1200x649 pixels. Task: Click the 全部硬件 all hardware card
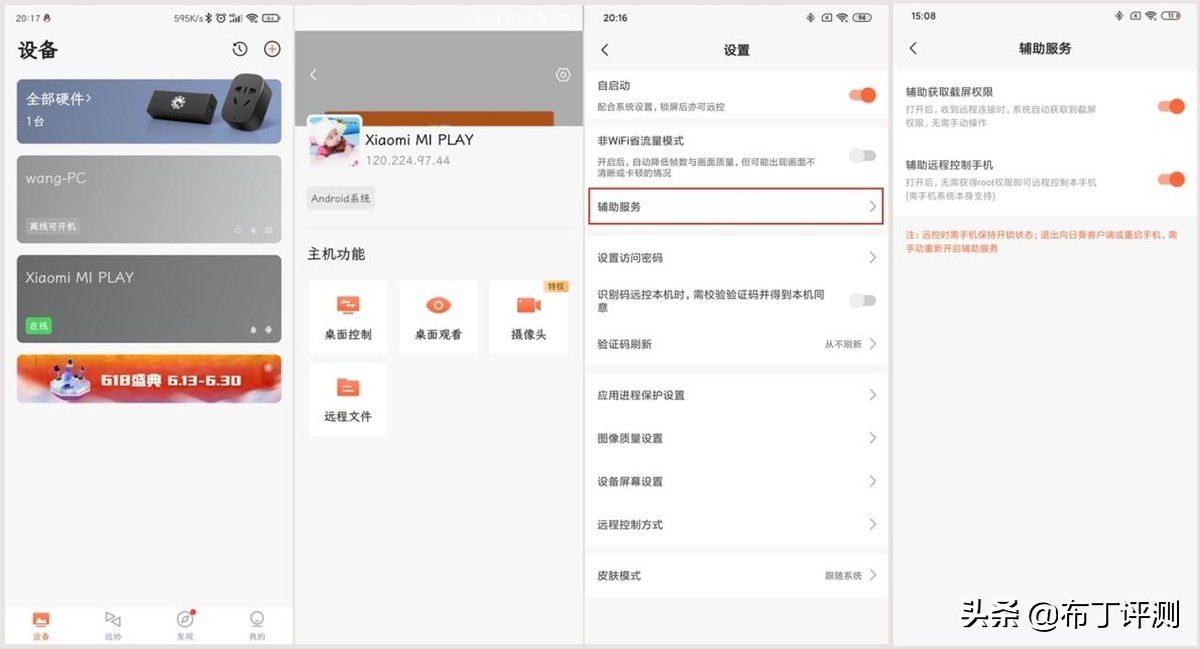[x=148, y=110]
